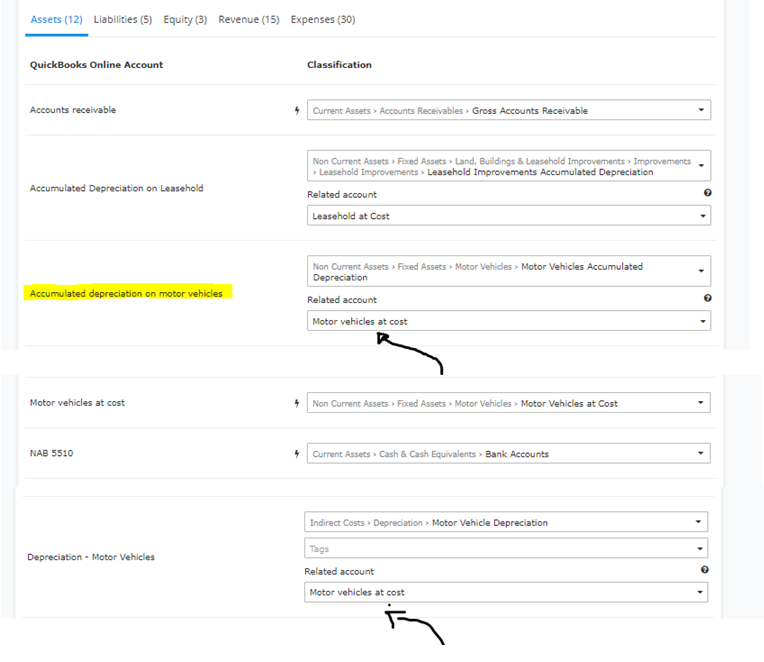Switch to the Assets (12) tab

click(x=57, y=19)
